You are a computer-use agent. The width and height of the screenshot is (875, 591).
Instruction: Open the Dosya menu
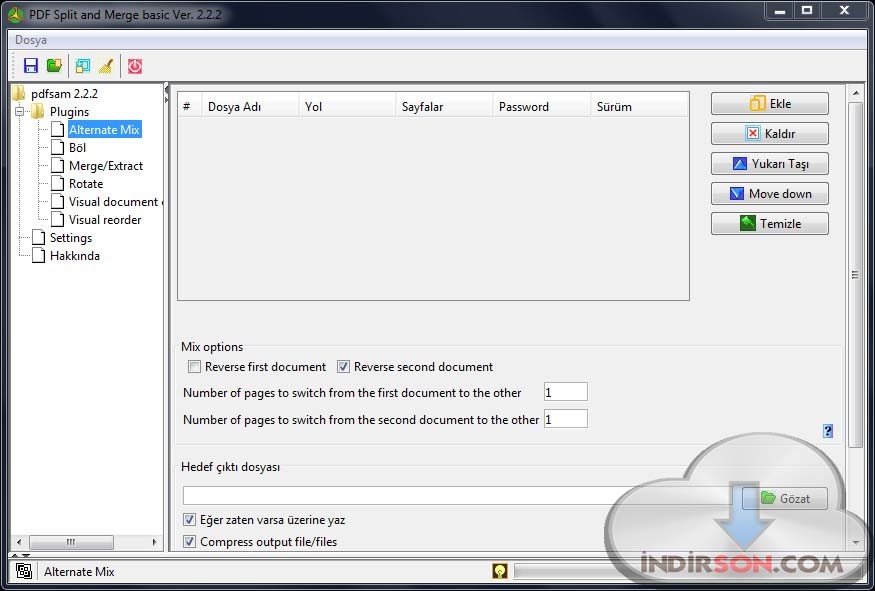pyautogui.click(x=31, y=40)
